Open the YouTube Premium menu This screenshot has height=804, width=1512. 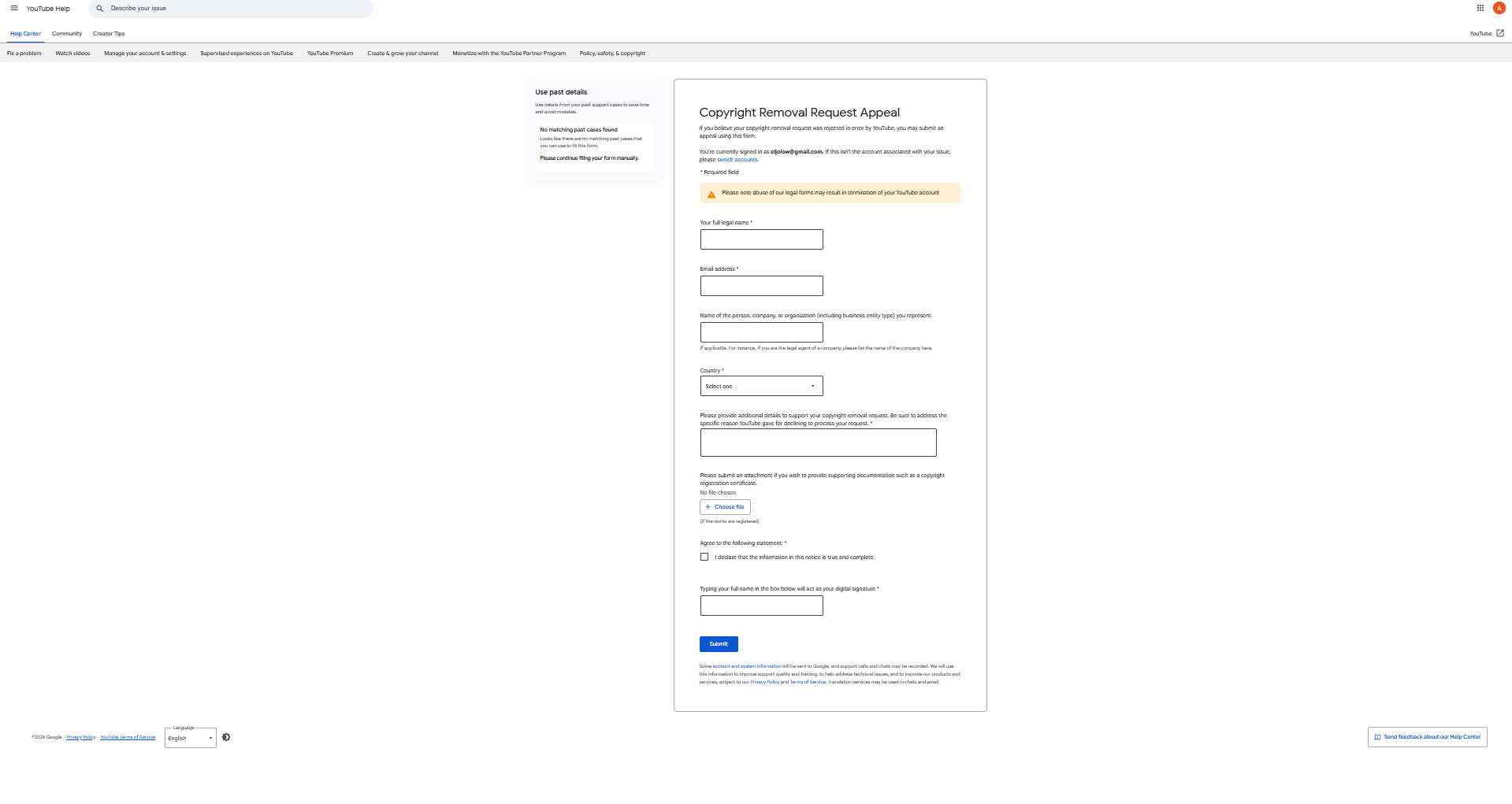pyautogui.click(x=330, y=54)
